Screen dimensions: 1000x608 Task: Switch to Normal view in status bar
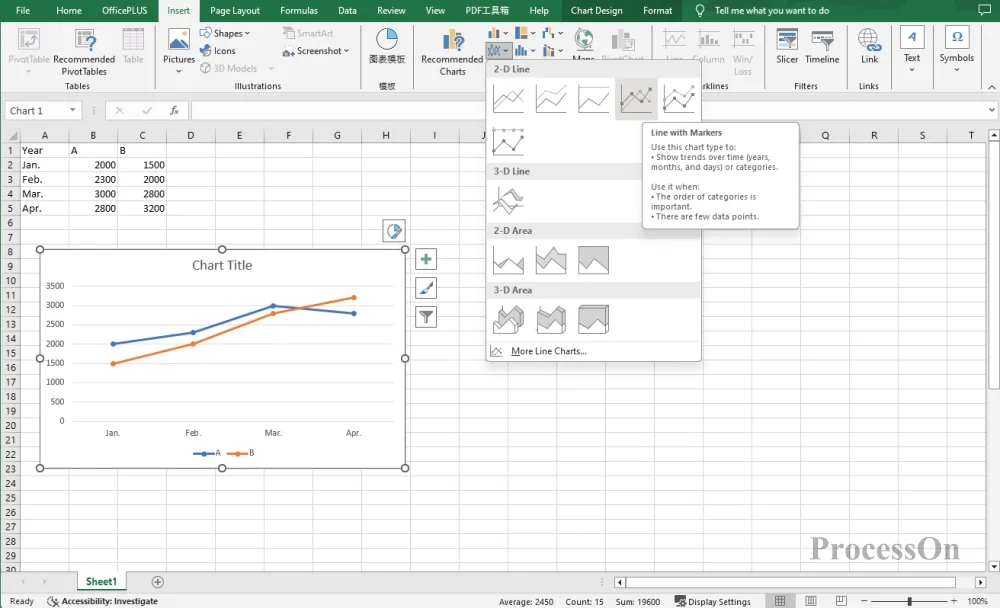point(778,601)
